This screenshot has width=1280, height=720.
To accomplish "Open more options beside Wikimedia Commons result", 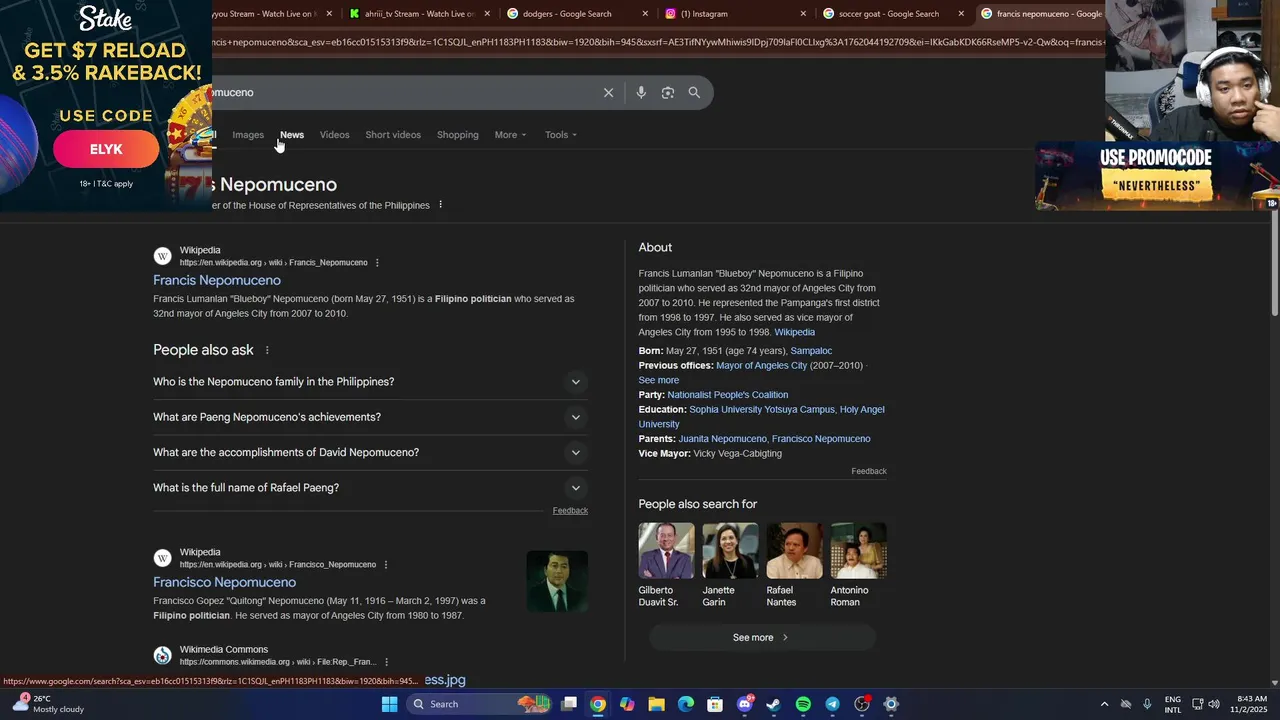I will (x=386, y=662).
